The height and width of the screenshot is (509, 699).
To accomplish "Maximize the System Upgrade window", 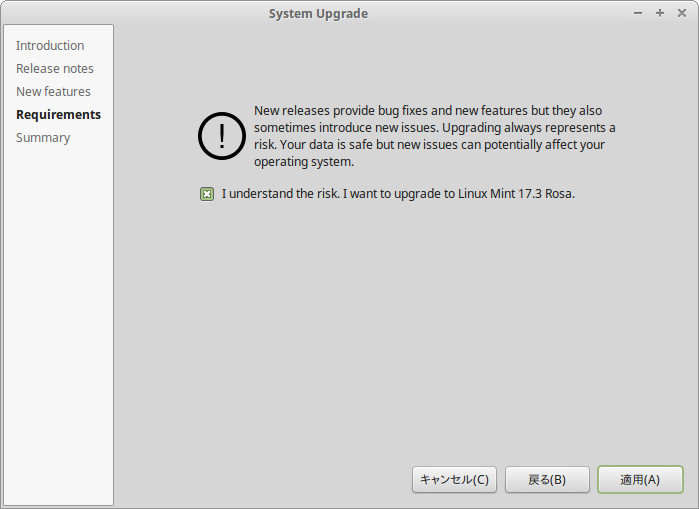I will click(x=660, y=13).
